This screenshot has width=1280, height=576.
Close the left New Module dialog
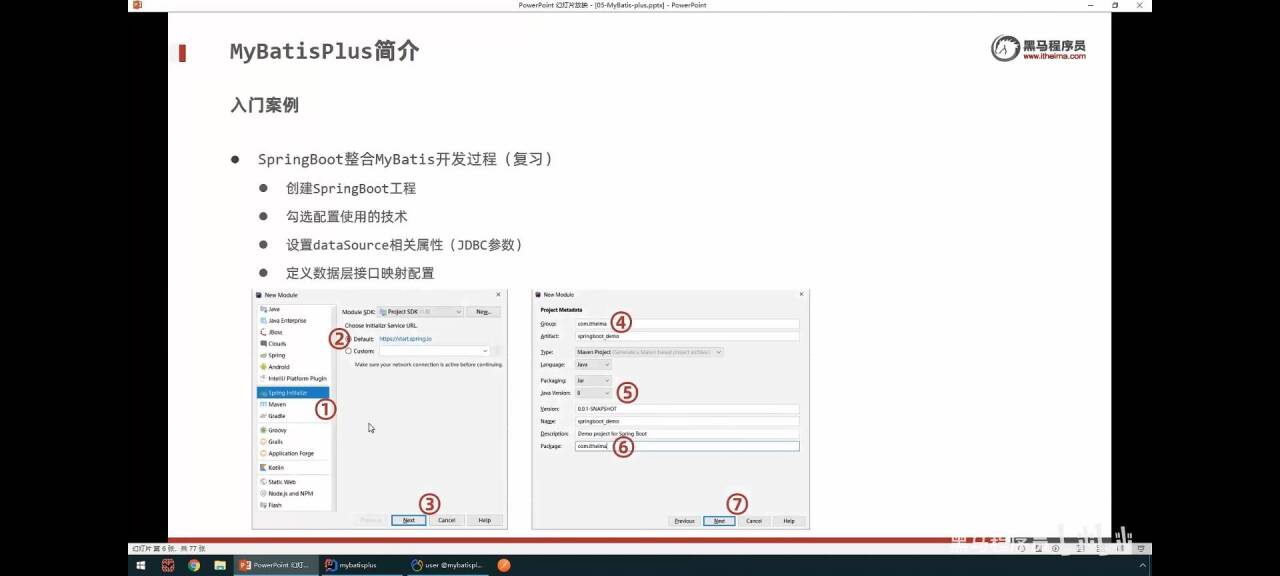(x=498, y=294)
